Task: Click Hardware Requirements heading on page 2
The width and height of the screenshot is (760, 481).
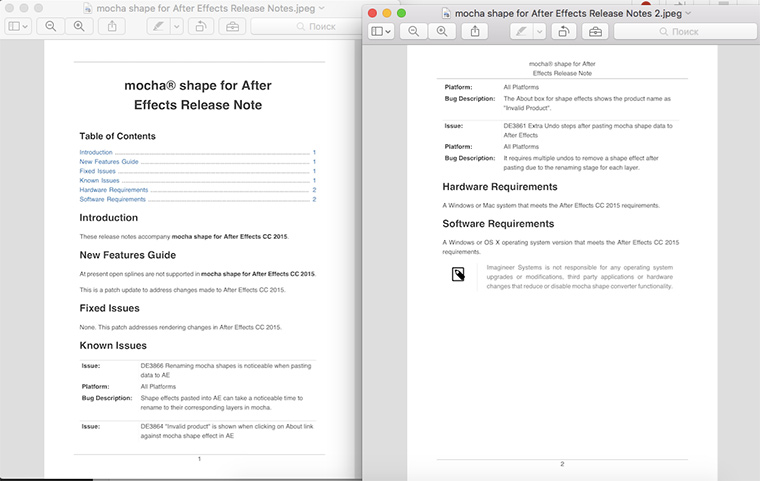Action: click(x=500, y=187)
